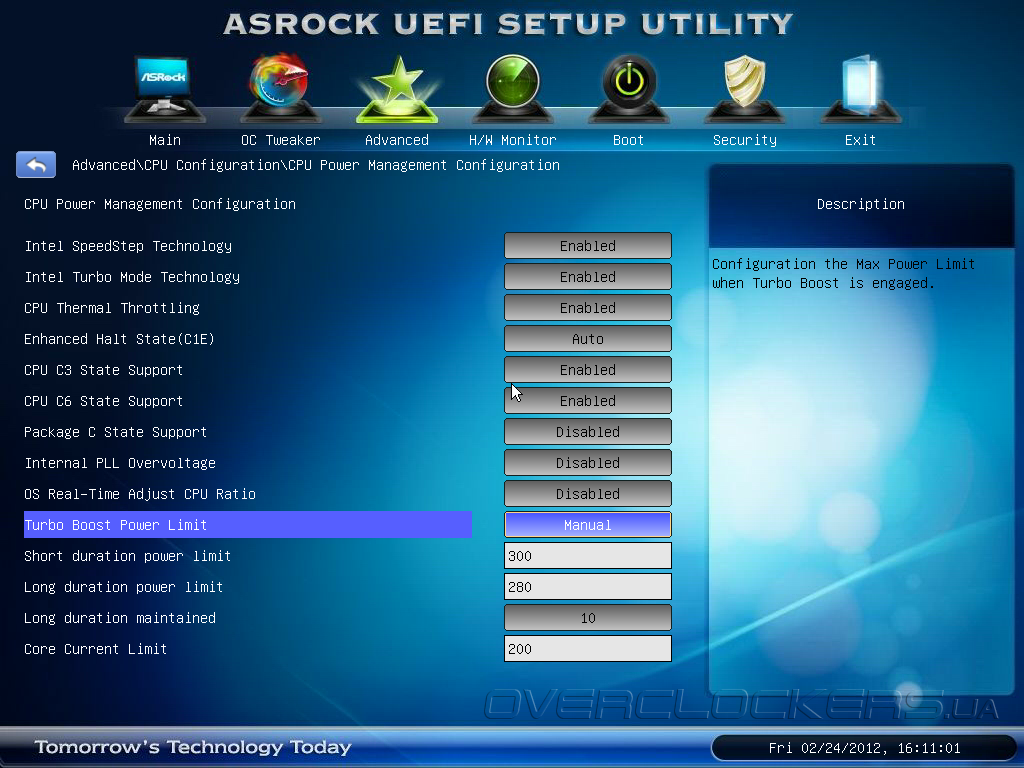The image size is (1024, 768).
Task: Select Internal PLL Overvoltage label
Action: (x=120, y=463)
